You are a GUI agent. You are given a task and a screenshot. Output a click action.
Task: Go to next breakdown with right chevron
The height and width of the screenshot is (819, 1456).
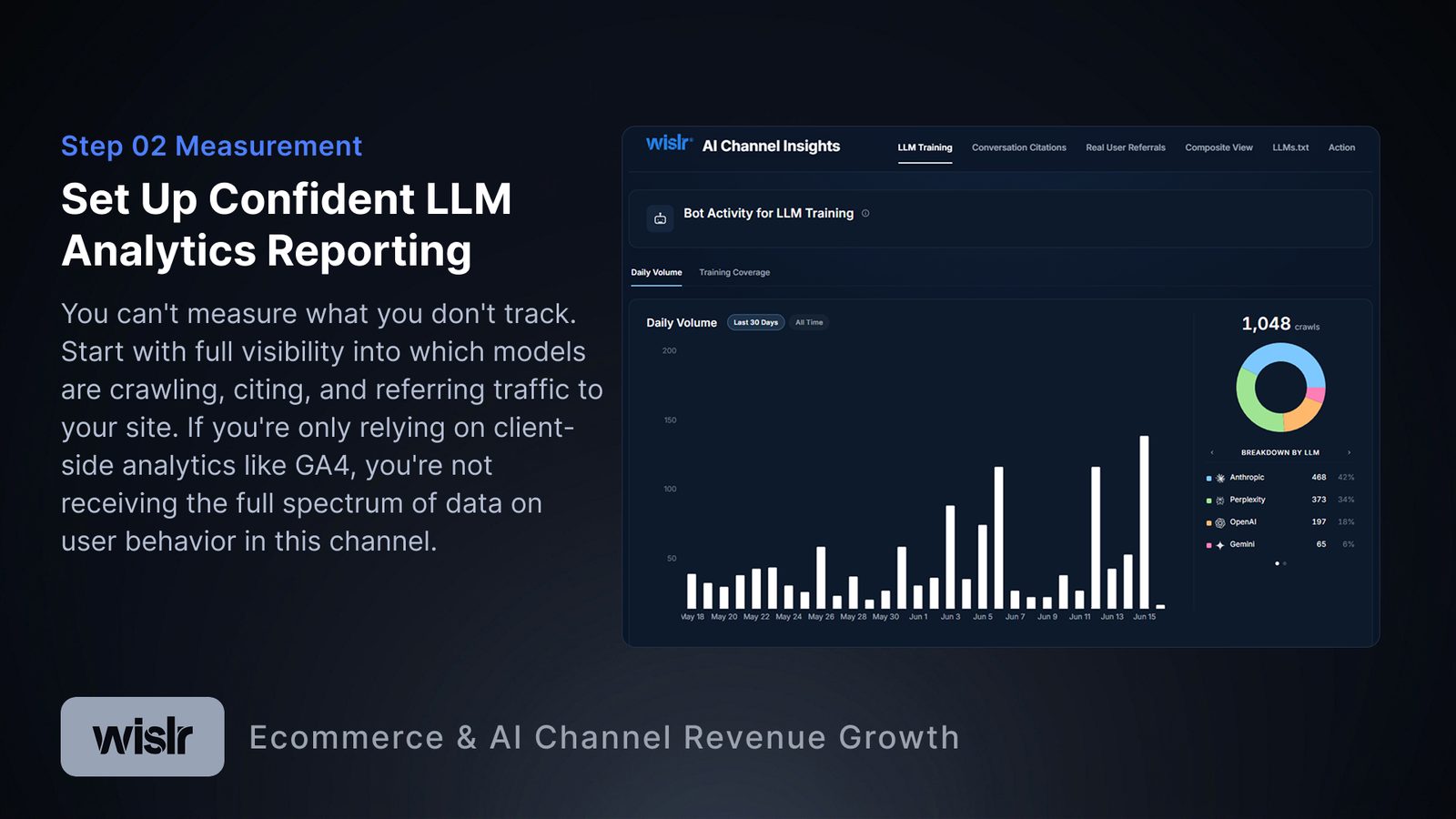coord(1349,452)
